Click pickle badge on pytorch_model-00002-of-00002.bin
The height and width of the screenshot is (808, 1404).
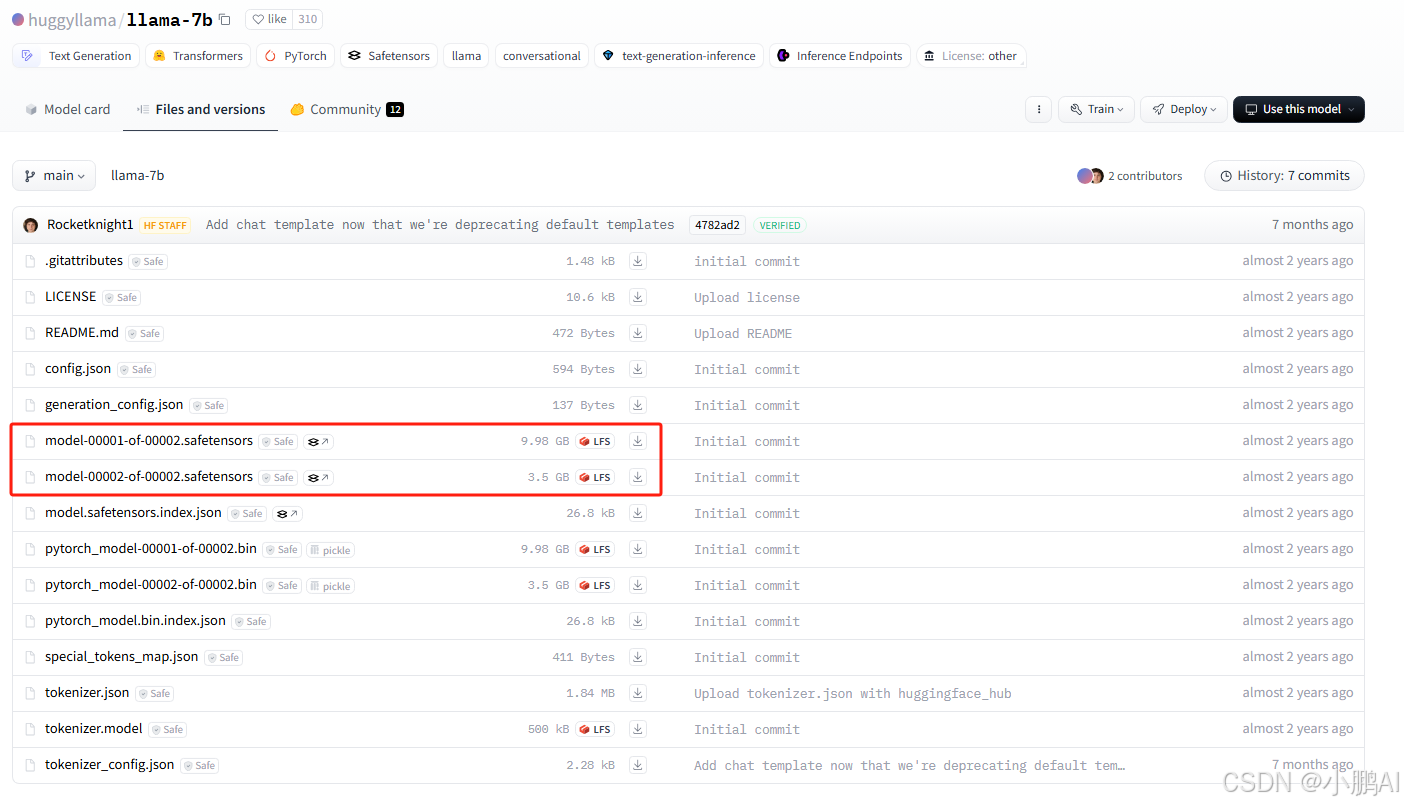point(330,586)
